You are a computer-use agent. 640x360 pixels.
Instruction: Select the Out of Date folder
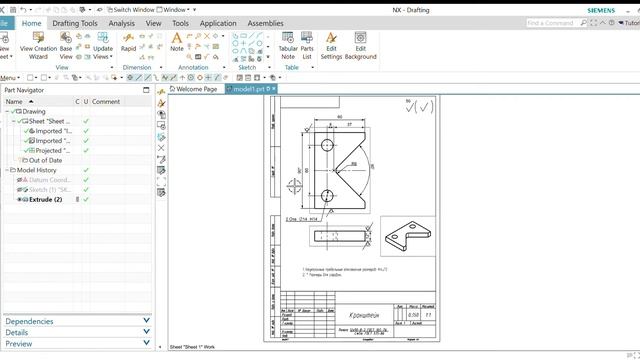click(x=45, y=160)
